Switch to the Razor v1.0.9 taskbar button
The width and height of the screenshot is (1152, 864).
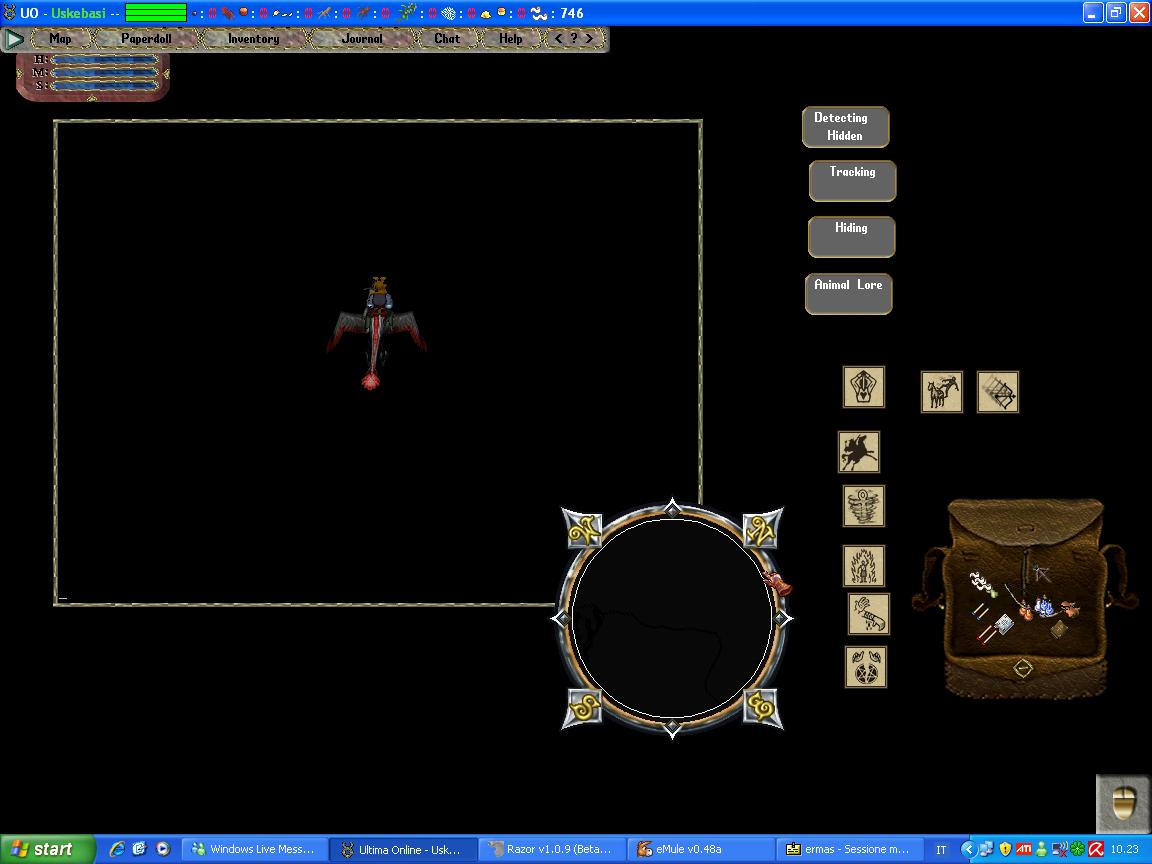coord(552,849)
